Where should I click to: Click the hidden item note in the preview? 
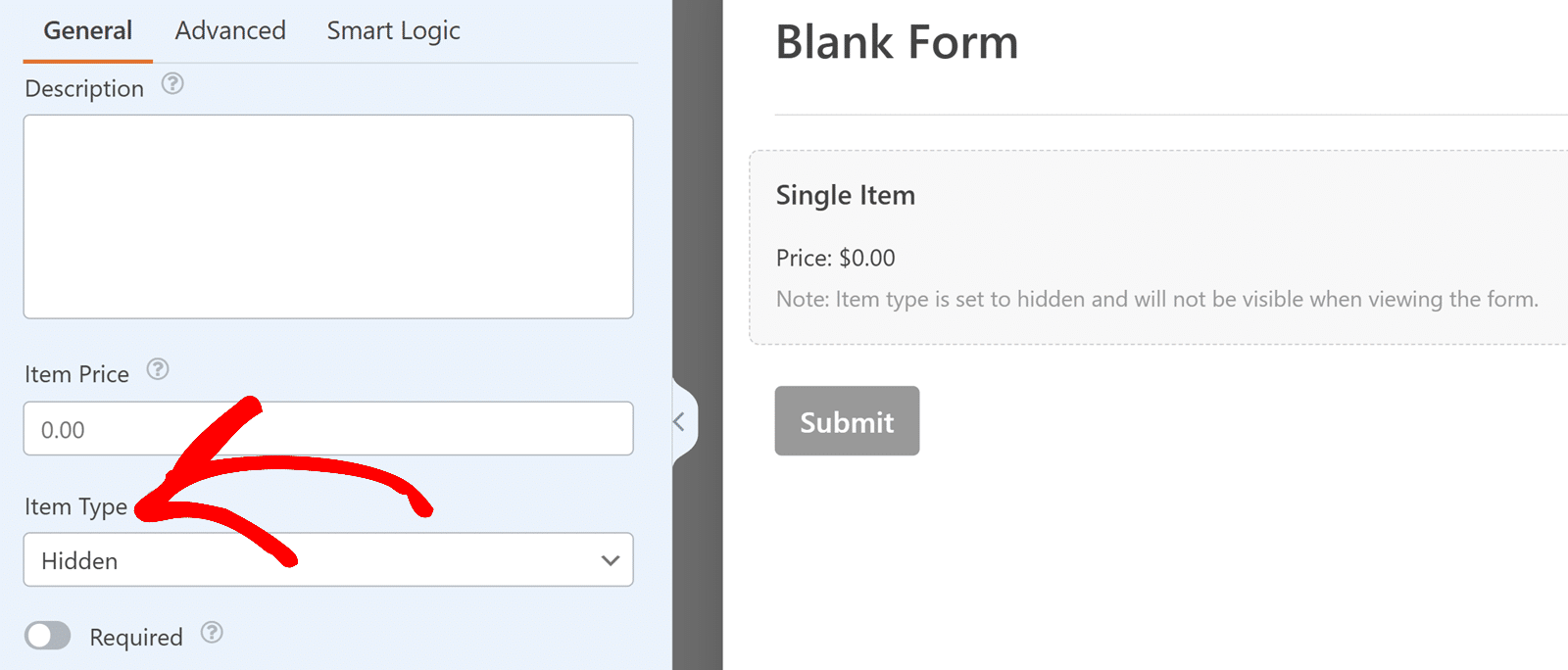[1156, 299]
